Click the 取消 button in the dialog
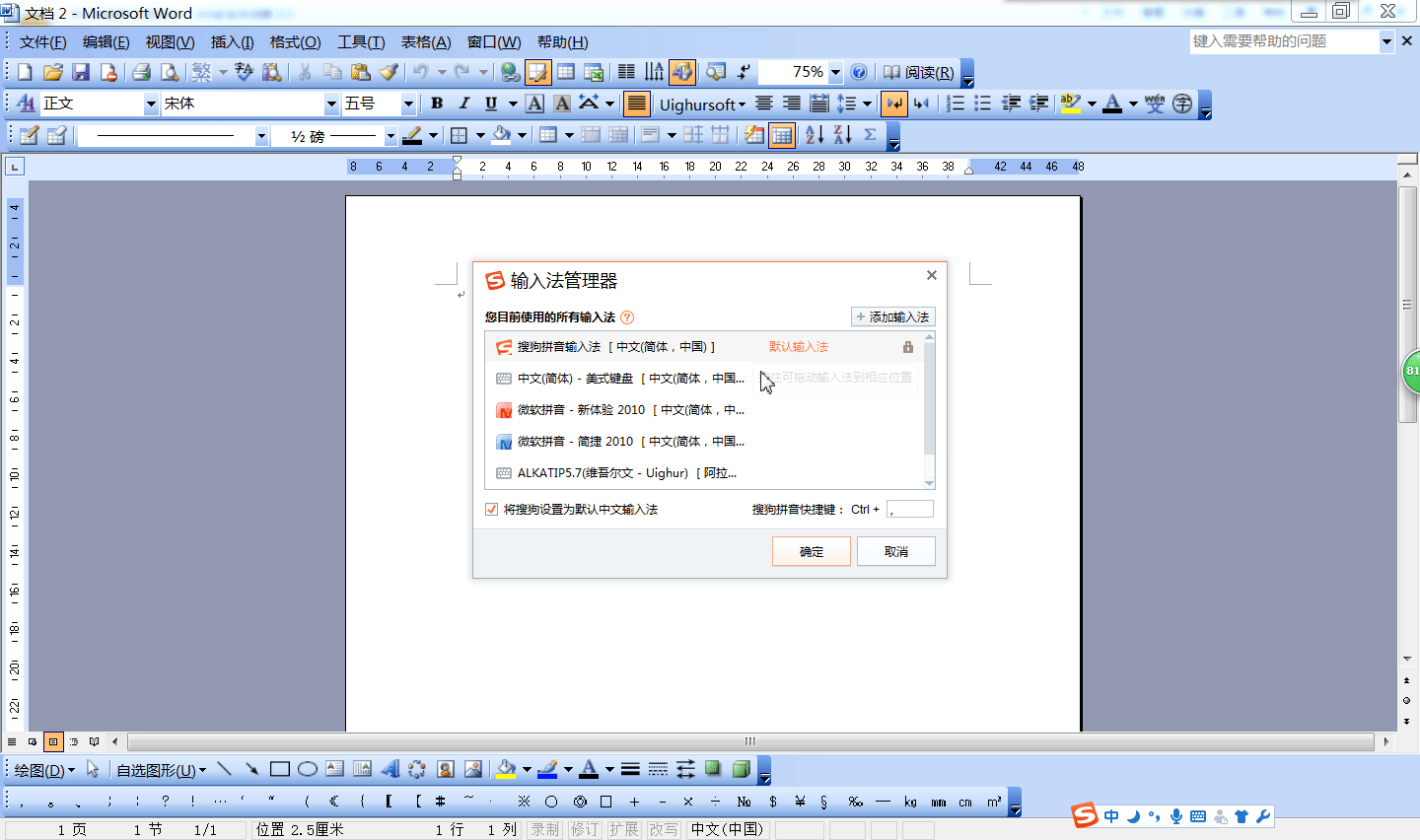The height and width of the screenshot is (840, 1420). coord(896,551)
